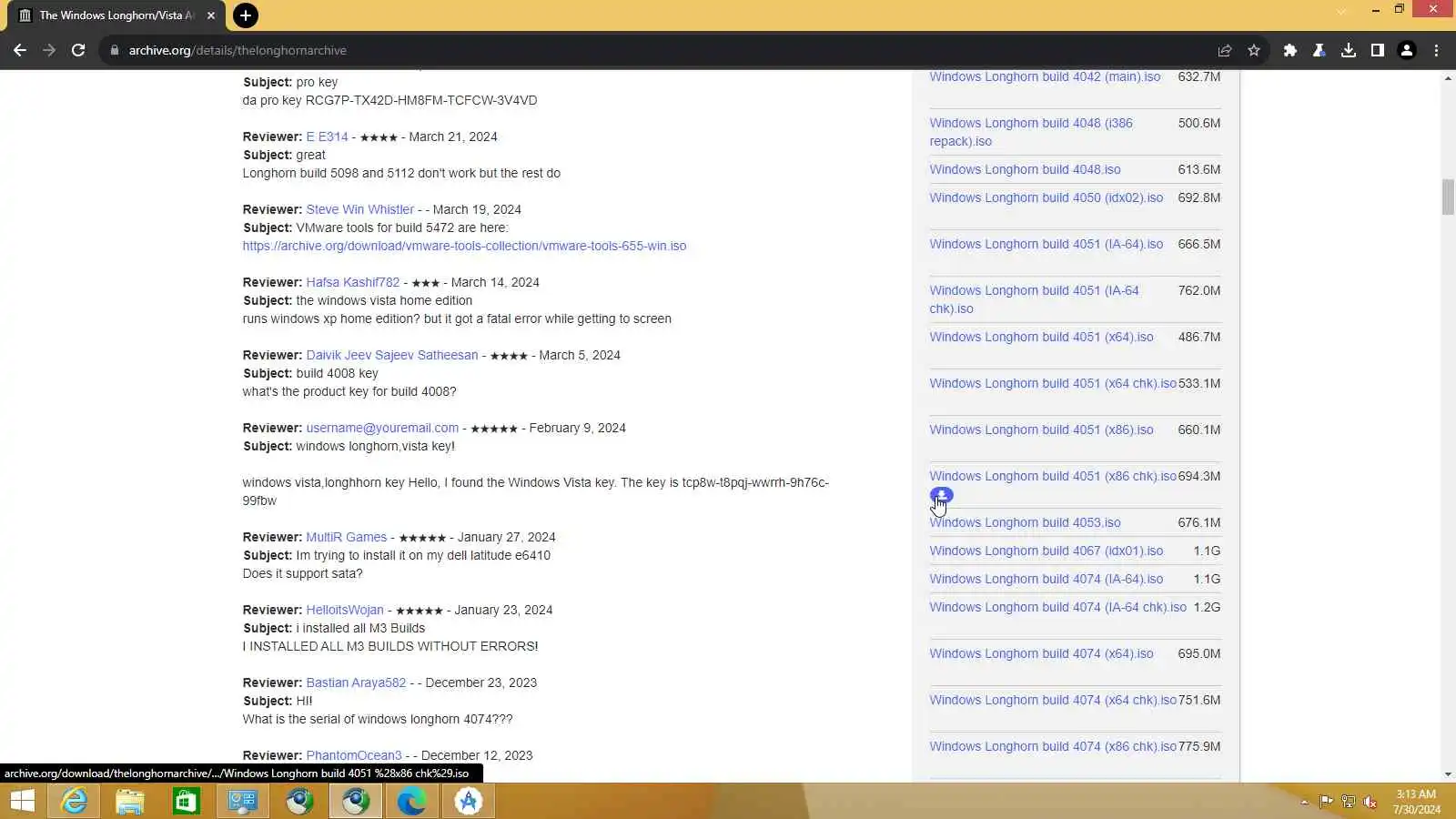The image size is (1456, 819).
Task: Open reviewer Hafsa Kashif782's profile
Action: pos(352,282)
